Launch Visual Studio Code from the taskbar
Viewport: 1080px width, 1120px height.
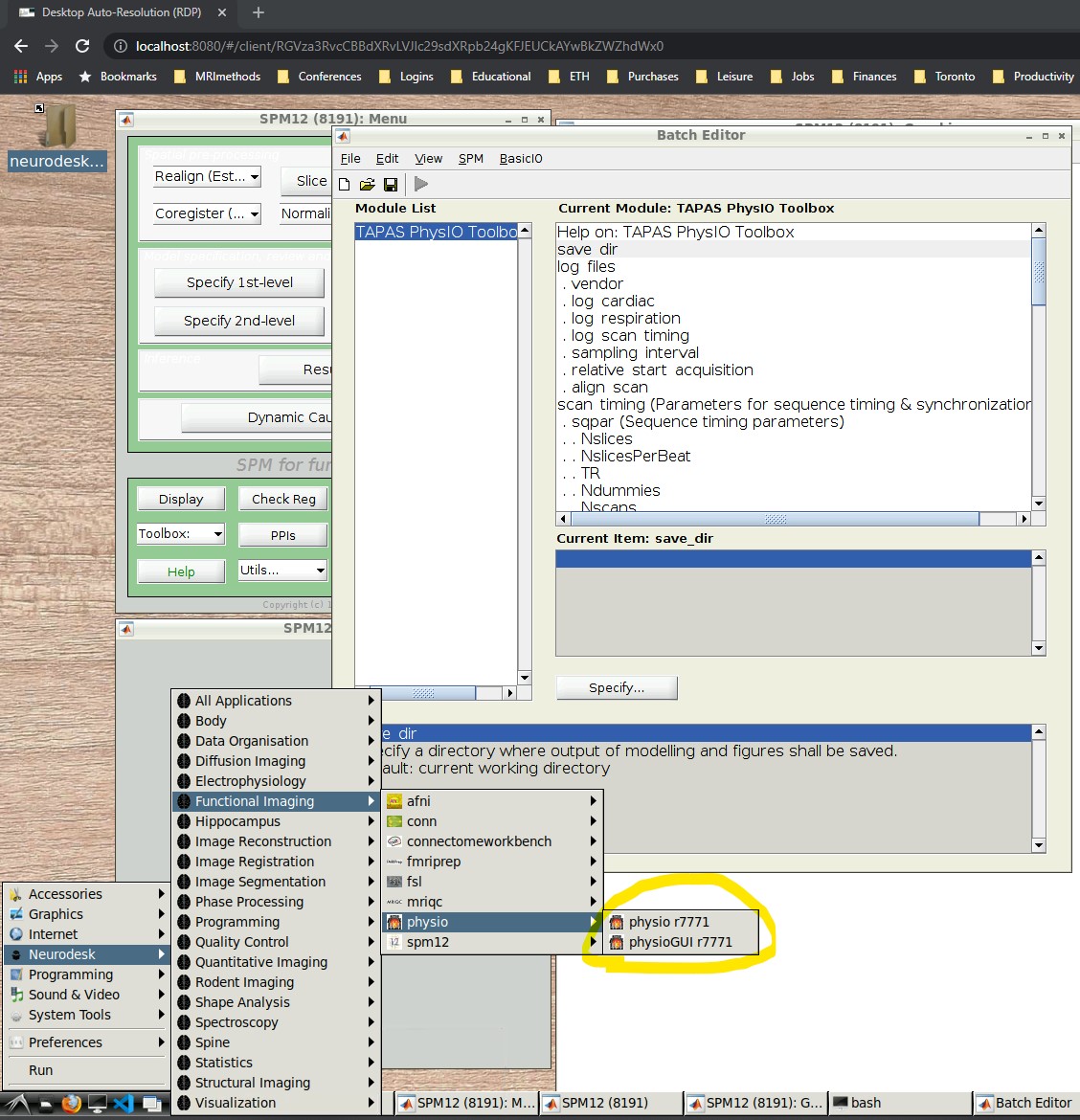pos(124,1103)
